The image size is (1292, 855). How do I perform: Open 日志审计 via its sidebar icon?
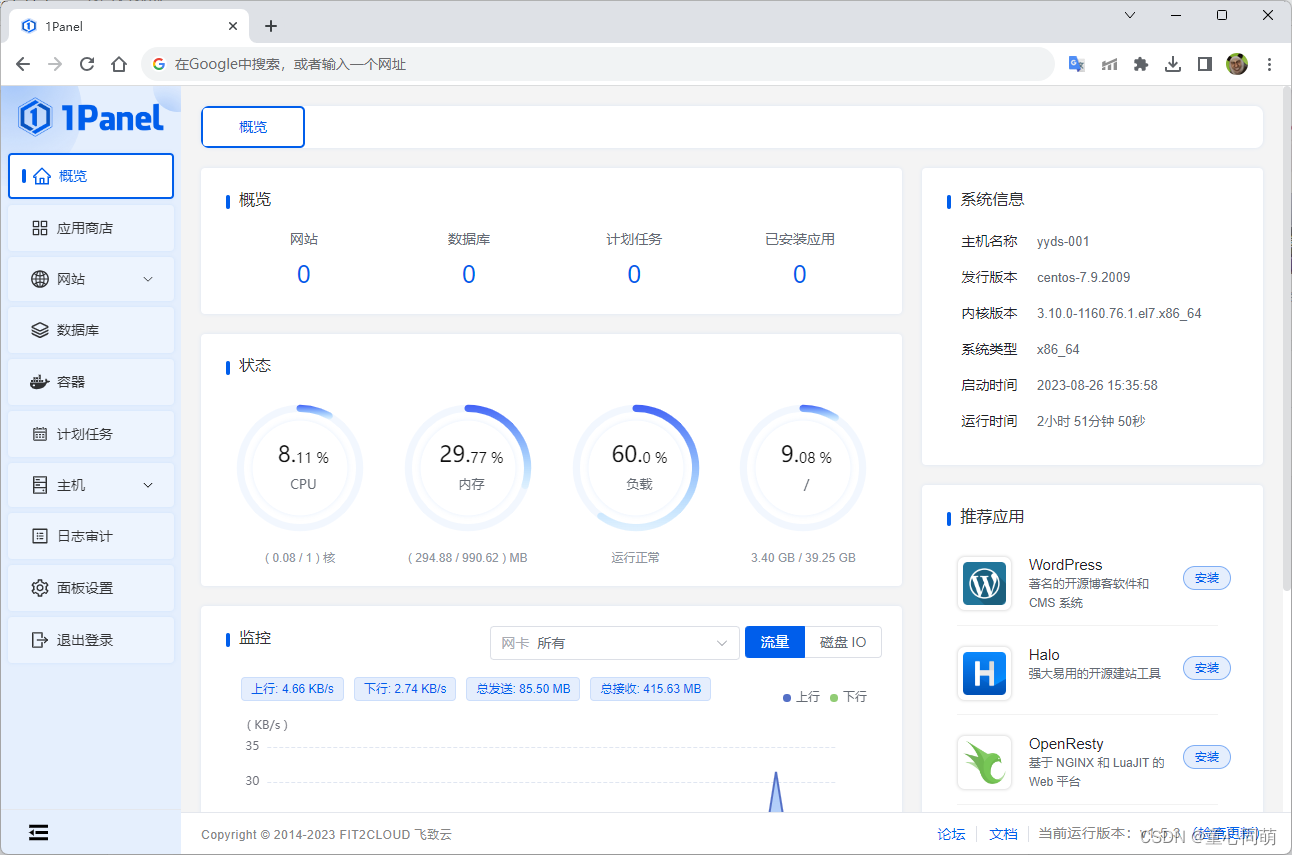coord(40,536)
